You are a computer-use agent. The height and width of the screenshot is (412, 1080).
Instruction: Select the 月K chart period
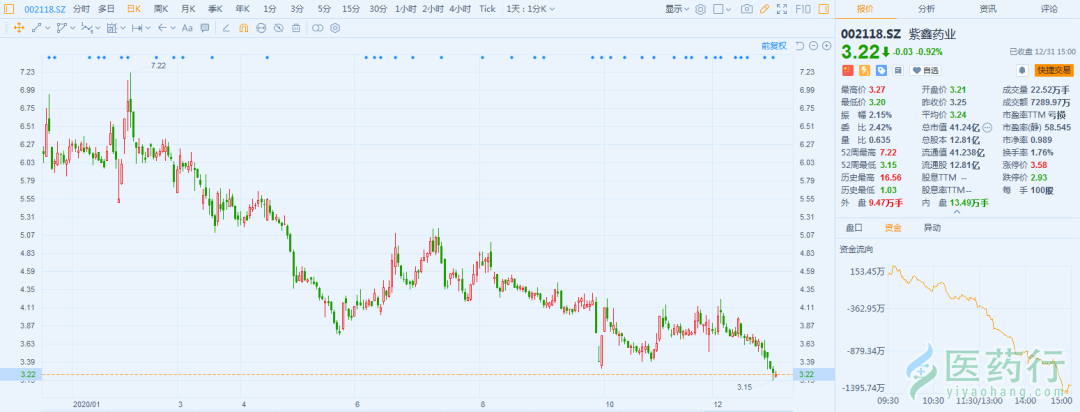coord(188,9)
